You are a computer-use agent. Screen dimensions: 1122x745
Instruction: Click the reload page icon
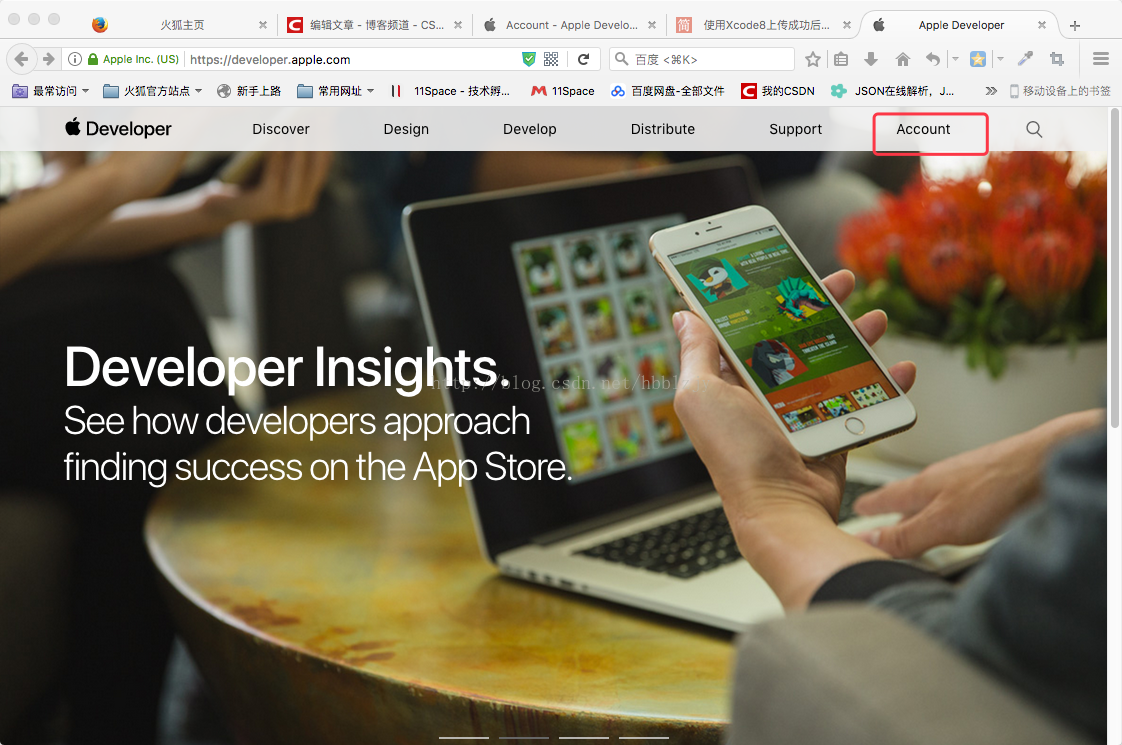point(583,59)
